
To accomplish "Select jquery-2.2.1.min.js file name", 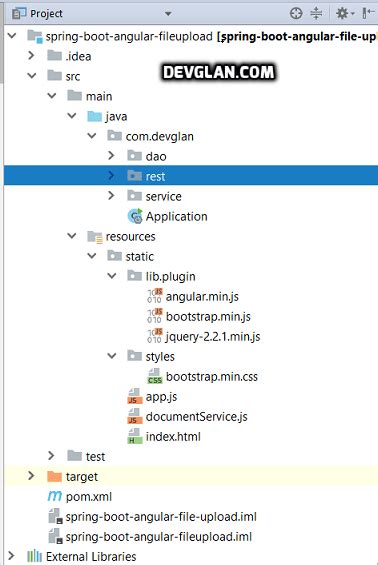I will pyautogui.click(x=213, y=337).
